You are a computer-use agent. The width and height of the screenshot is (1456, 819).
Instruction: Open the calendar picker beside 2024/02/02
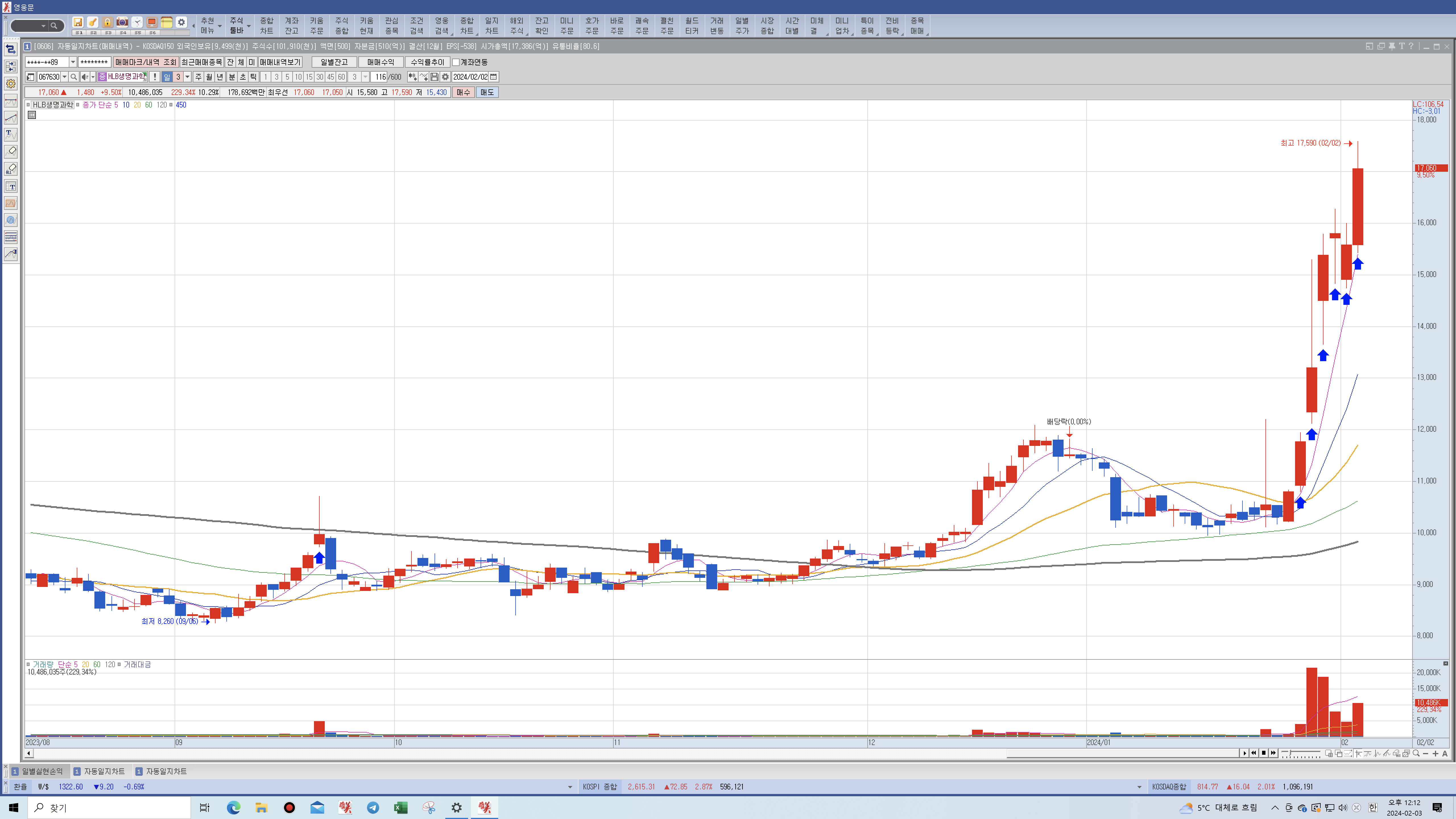tap(493, 77)
